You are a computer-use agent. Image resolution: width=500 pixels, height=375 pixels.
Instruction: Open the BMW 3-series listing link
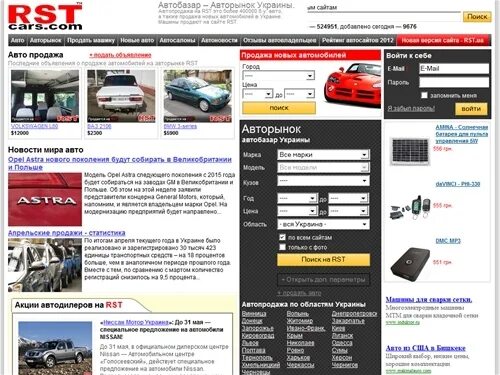(x=180, y=126)
